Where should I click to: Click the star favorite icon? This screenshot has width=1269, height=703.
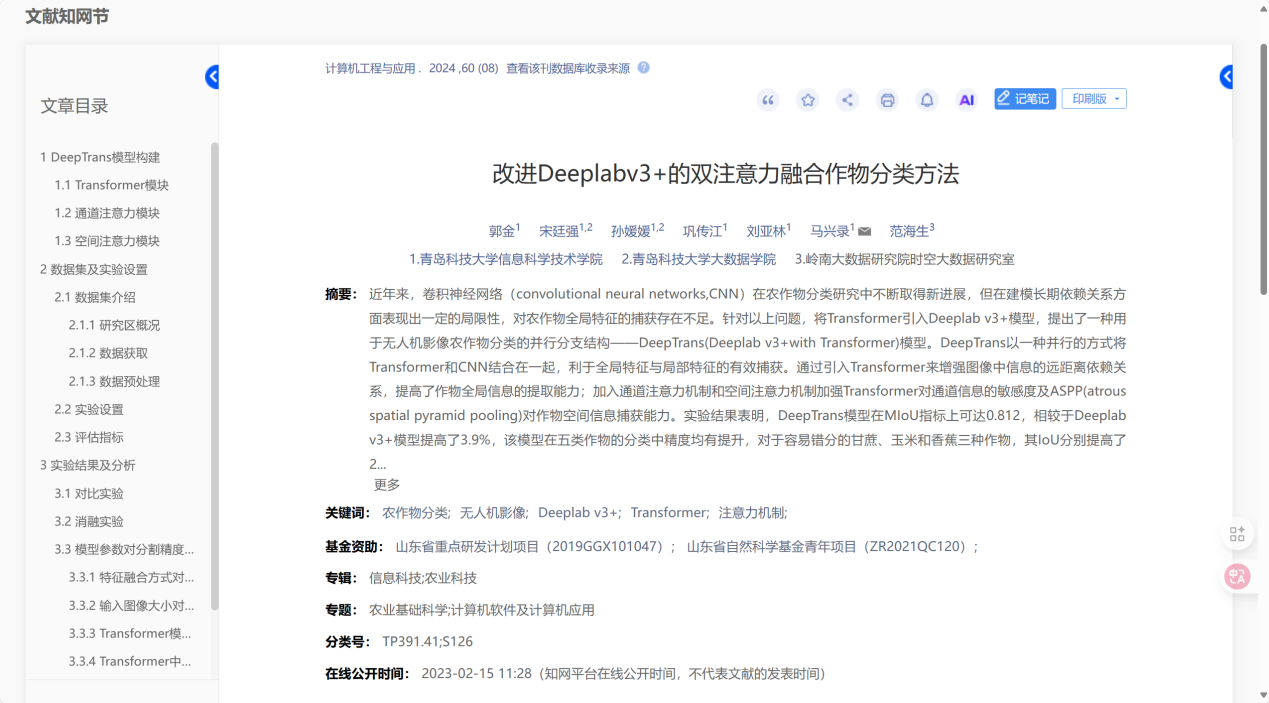click(807, 100)
